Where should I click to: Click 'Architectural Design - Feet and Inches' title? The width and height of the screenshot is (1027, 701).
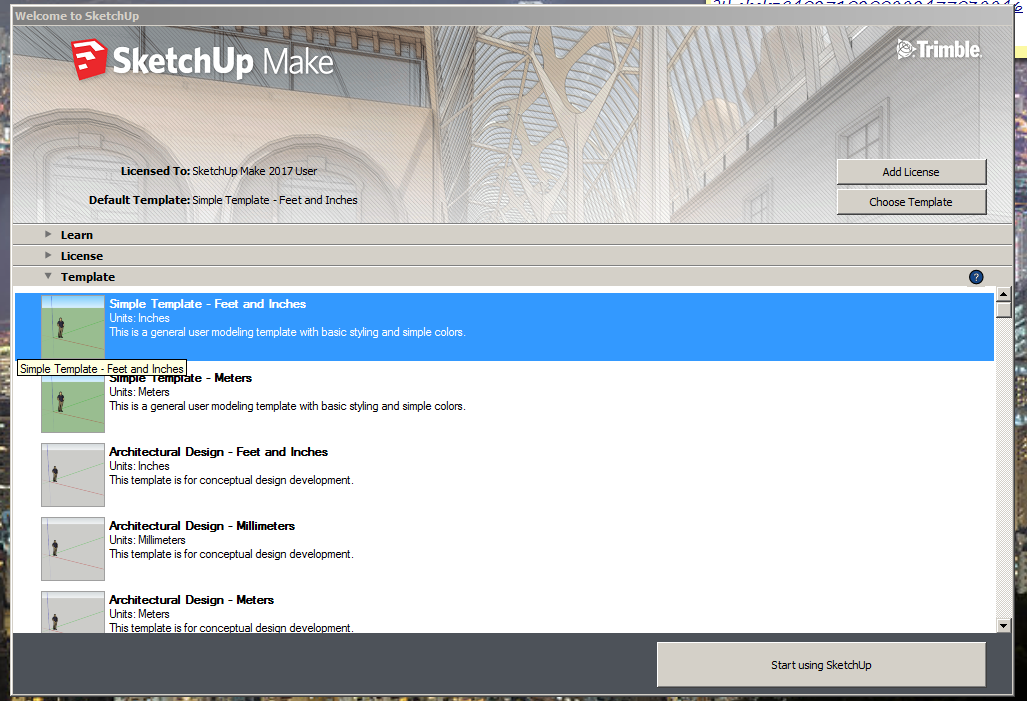[218, 452]
